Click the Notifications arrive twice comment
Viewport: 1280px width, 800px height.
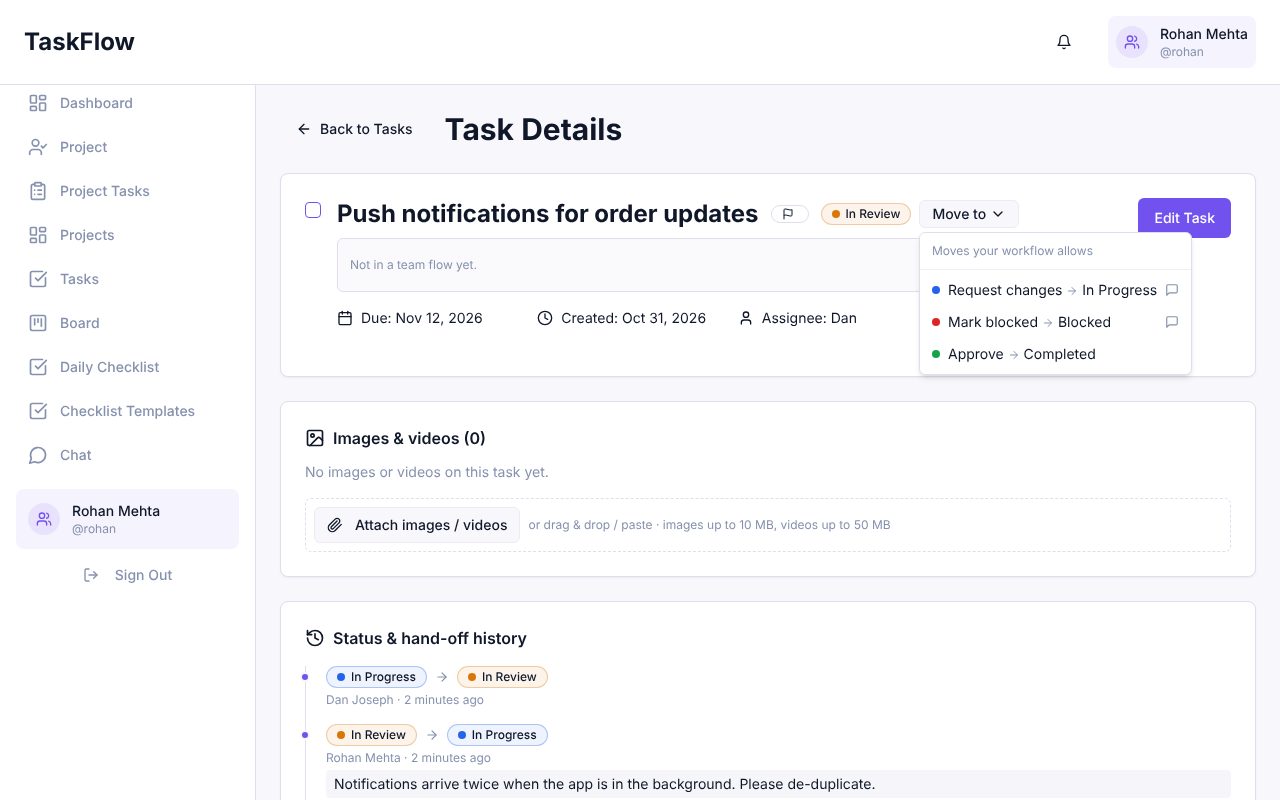click(778, 784)
